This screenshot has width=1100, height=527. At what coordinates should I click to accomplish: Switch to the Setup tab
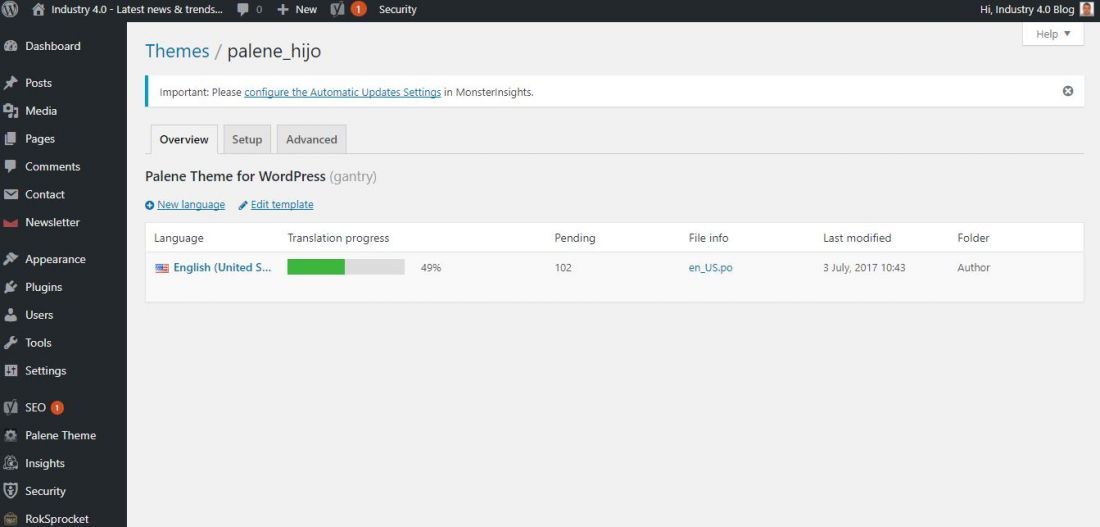(247, 139)
